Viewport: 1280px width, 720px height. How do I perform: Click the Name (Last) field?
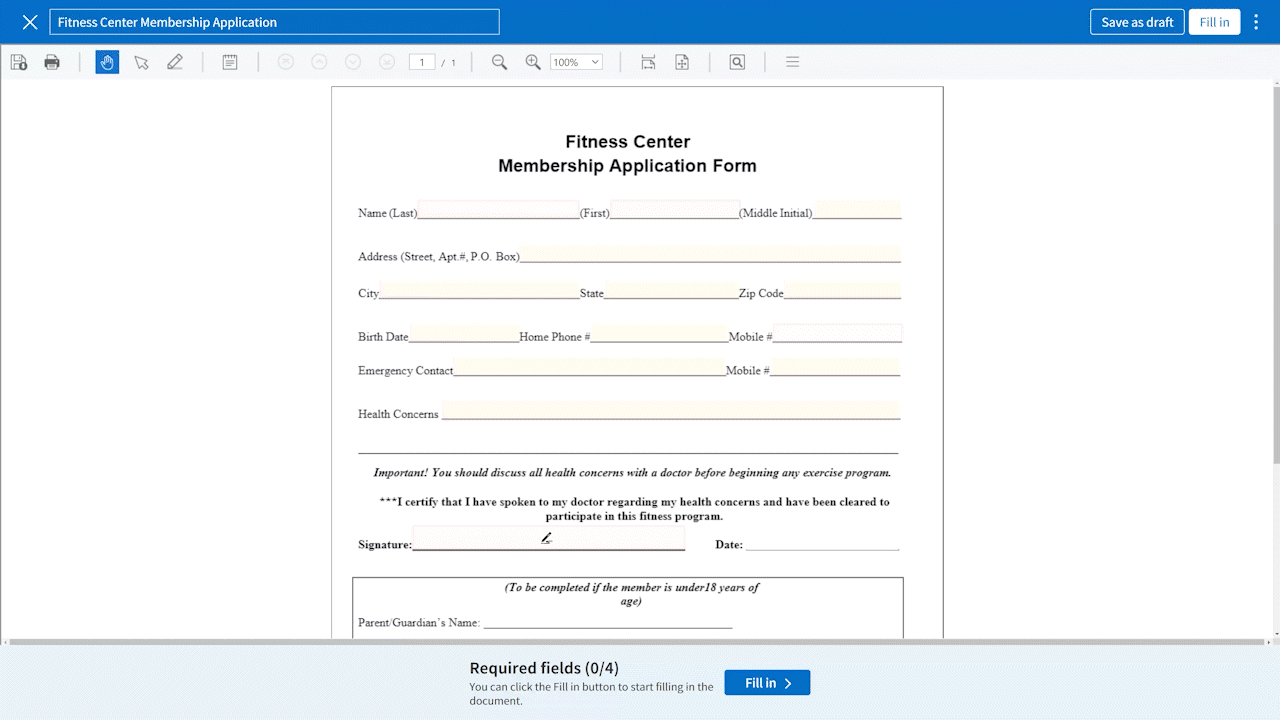pos(498,210)
